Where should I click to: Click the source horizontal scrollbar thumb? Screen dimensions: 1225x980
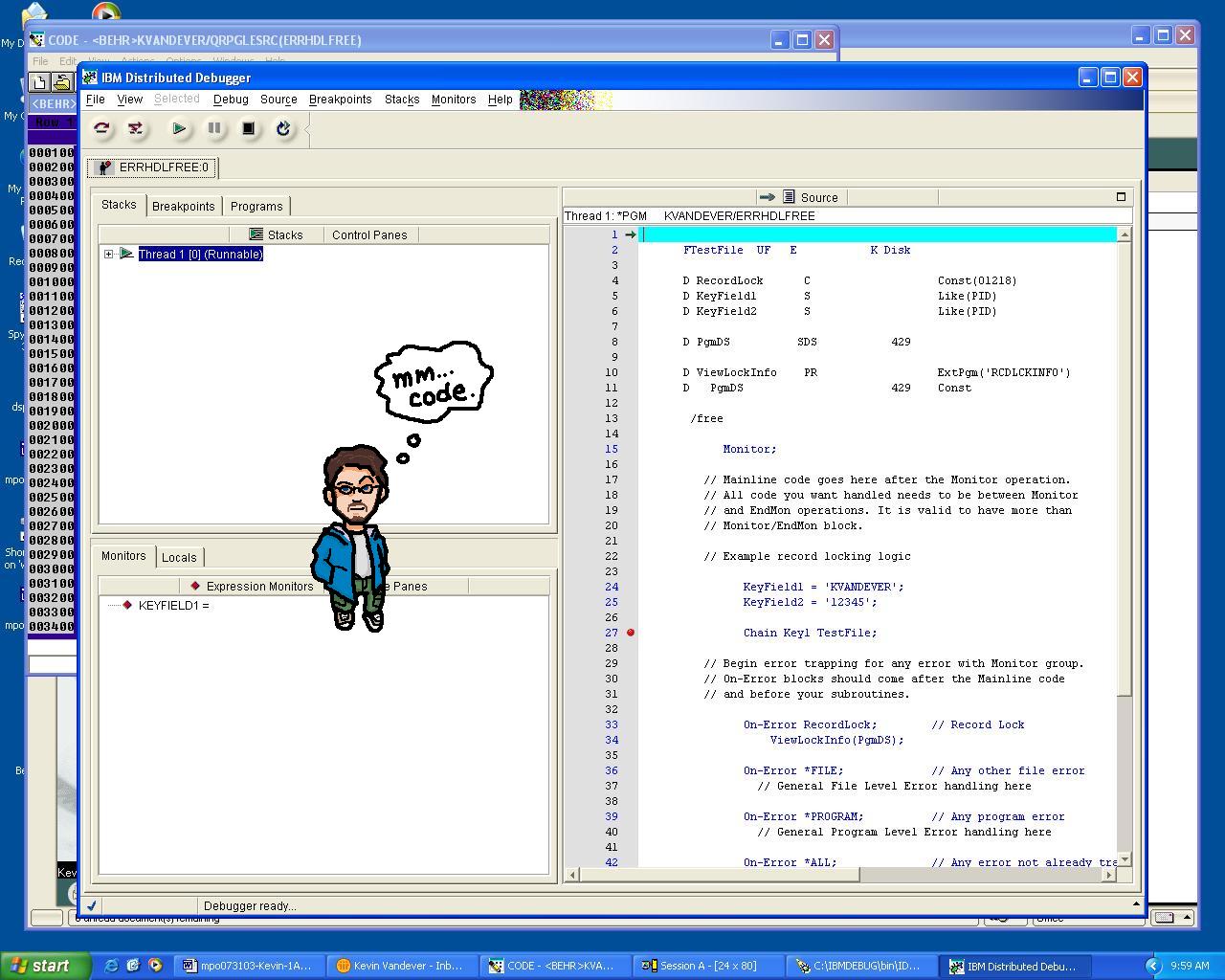coord(720,874)
